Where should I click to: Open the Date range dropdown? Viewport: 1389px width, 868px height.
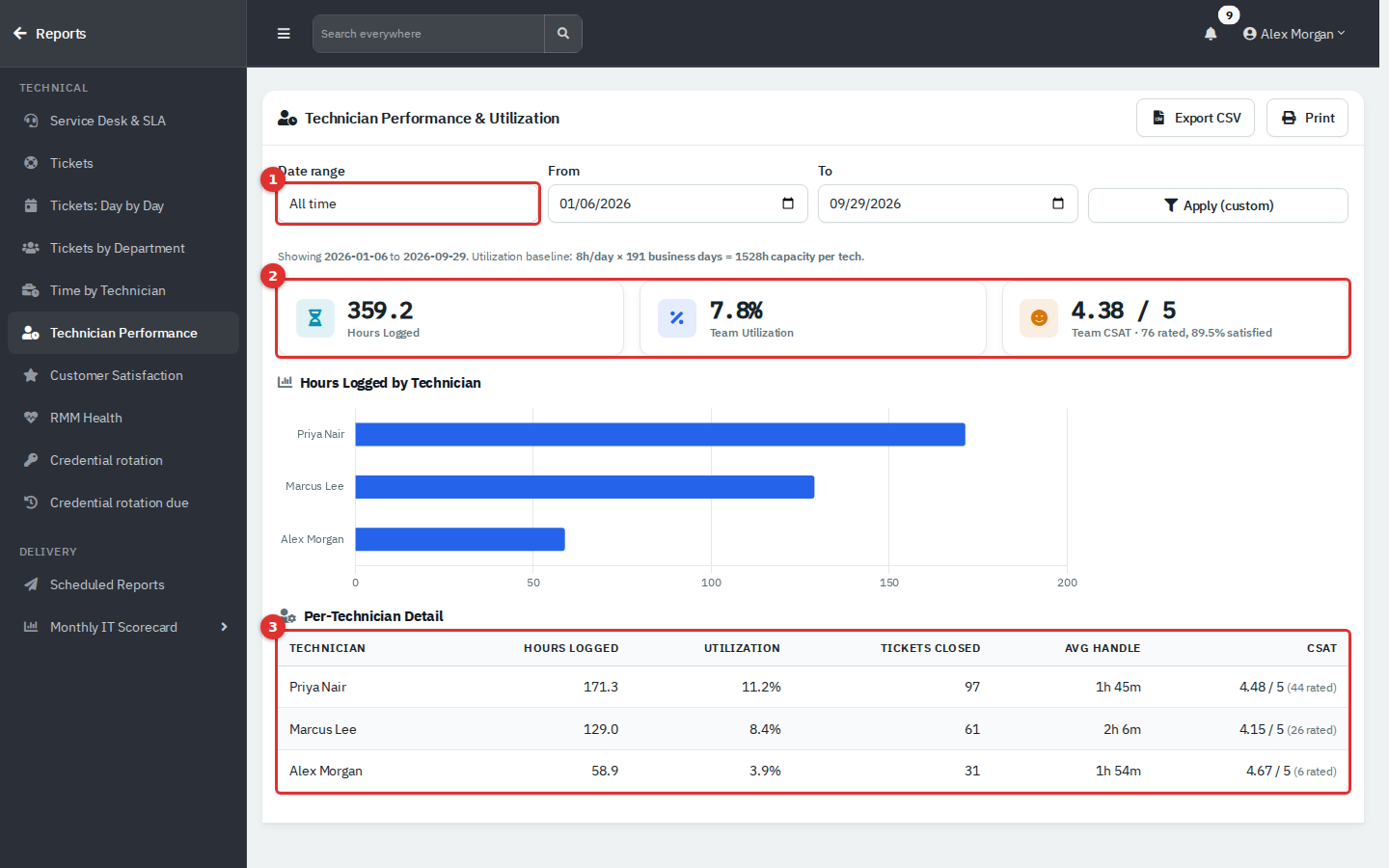pos(408,203)
